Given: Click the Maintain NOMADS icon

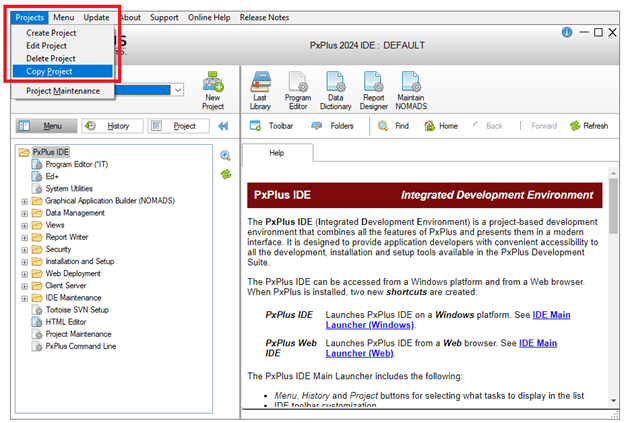Looking at the screenshot, I should 411,90.
